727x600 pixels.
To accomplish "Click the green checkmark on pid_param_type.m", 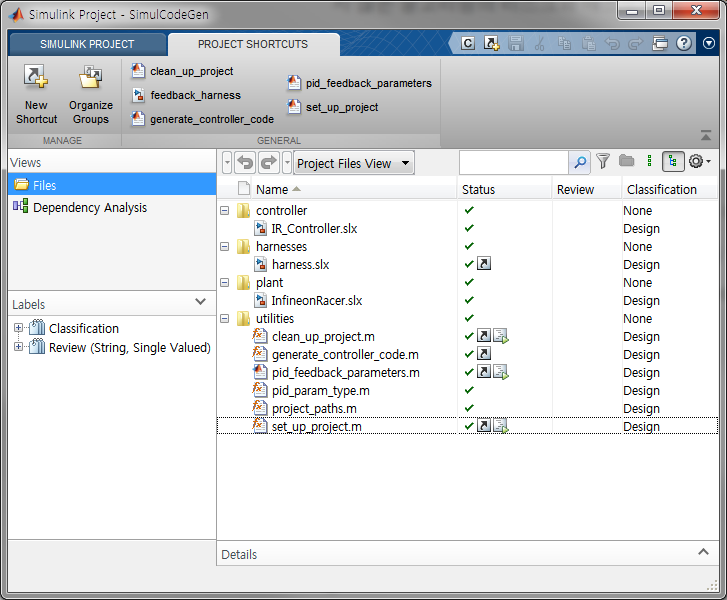I will [x=469, y=390].
